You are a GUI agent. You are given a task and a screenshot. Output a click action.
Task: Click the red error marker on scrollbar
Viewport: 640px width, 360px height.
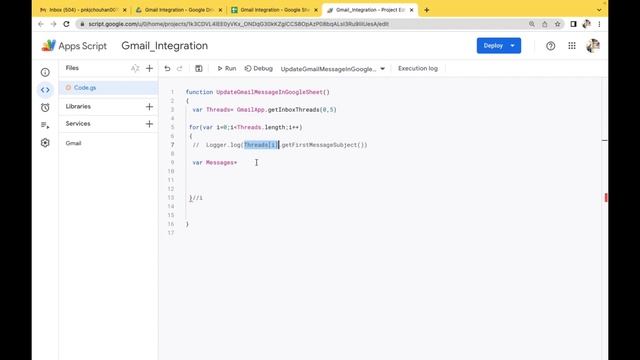tap(606, 198)
